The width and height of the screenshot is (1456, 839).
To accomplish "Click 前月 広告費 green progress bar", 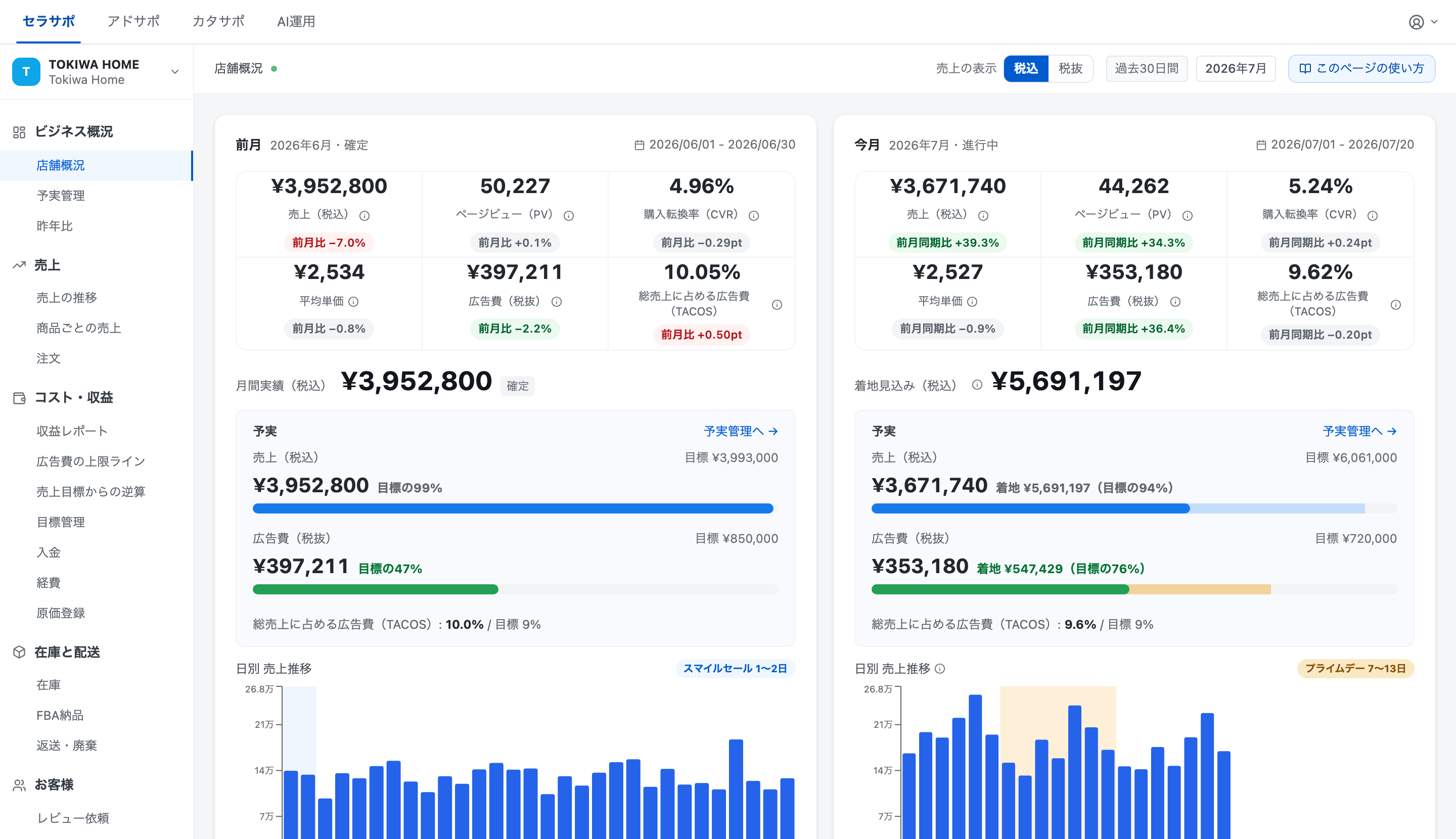I will click(375, 589).
